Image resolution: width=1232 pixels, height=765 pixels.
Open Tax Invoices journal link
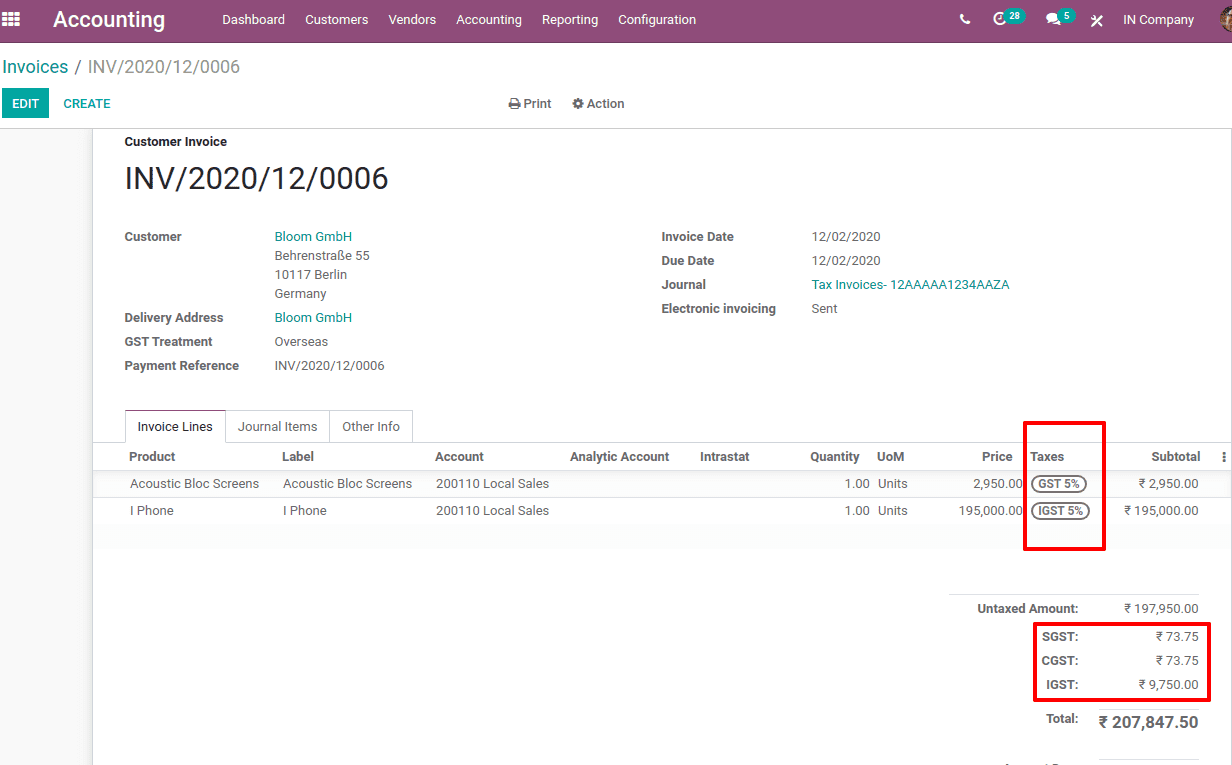point(910,285)
